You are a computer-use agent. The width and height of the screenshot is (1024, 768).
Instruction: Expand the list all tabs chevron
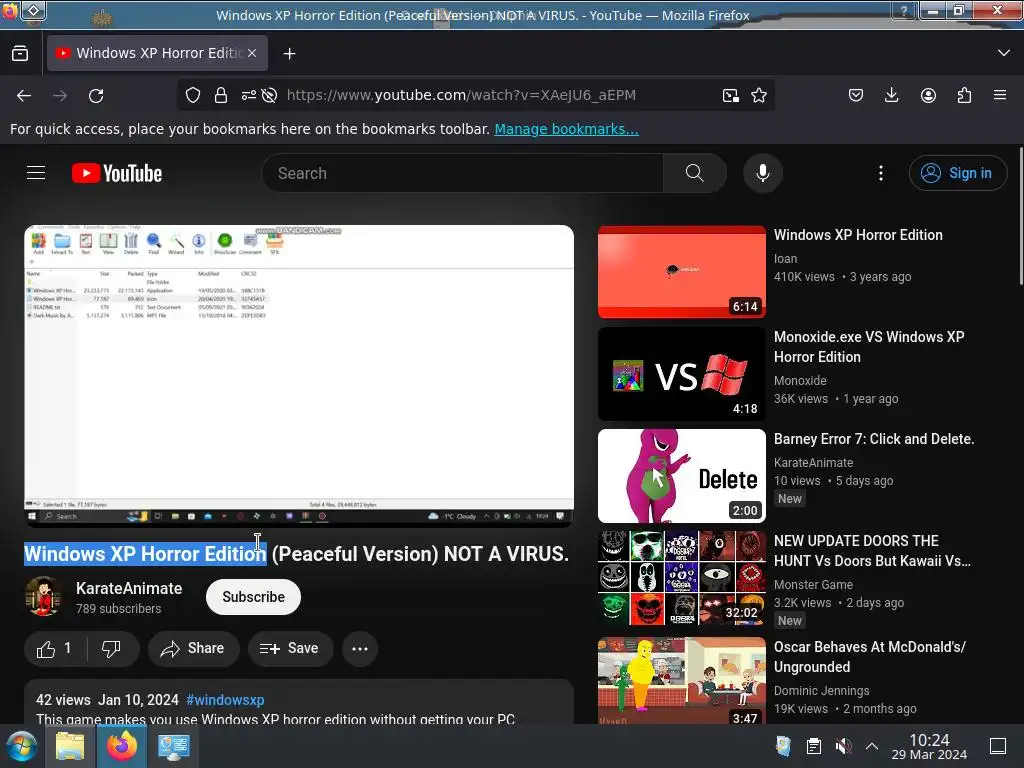coord(1004,53)
